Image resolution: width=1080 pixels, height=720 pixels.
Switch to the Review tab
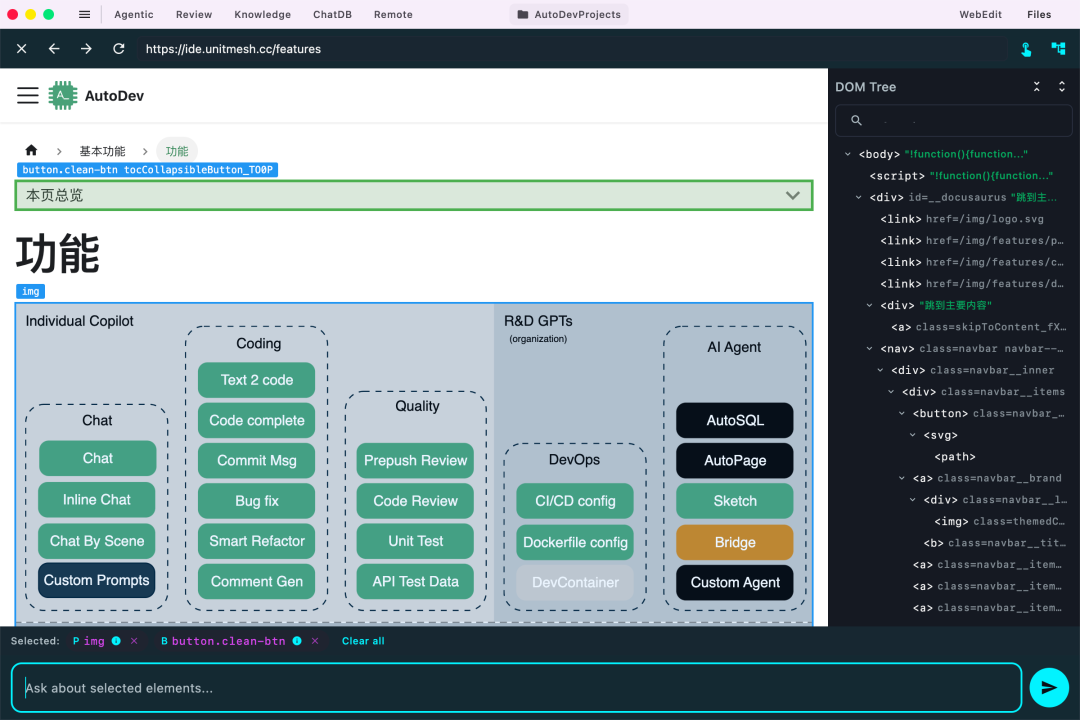194,14
